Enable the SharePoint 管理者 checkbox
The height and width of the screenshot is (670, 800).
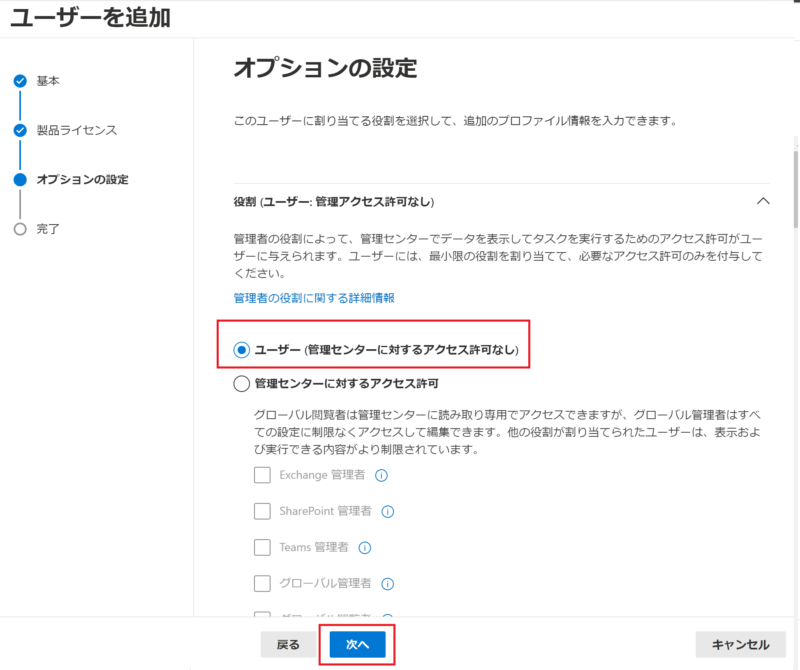(x=262, y=511)
